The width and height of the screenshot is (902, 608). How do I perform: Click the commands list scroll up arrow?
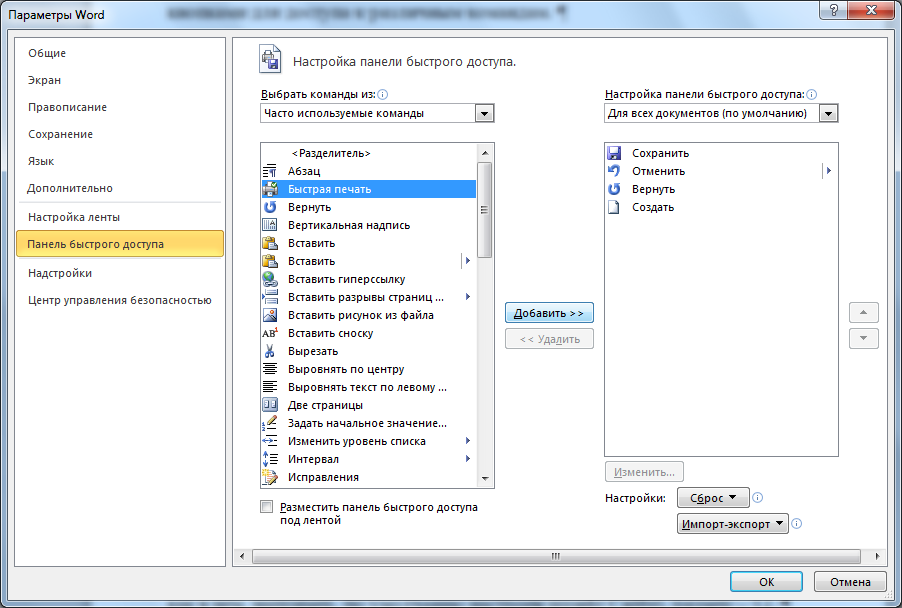click(x=484, y=153)
